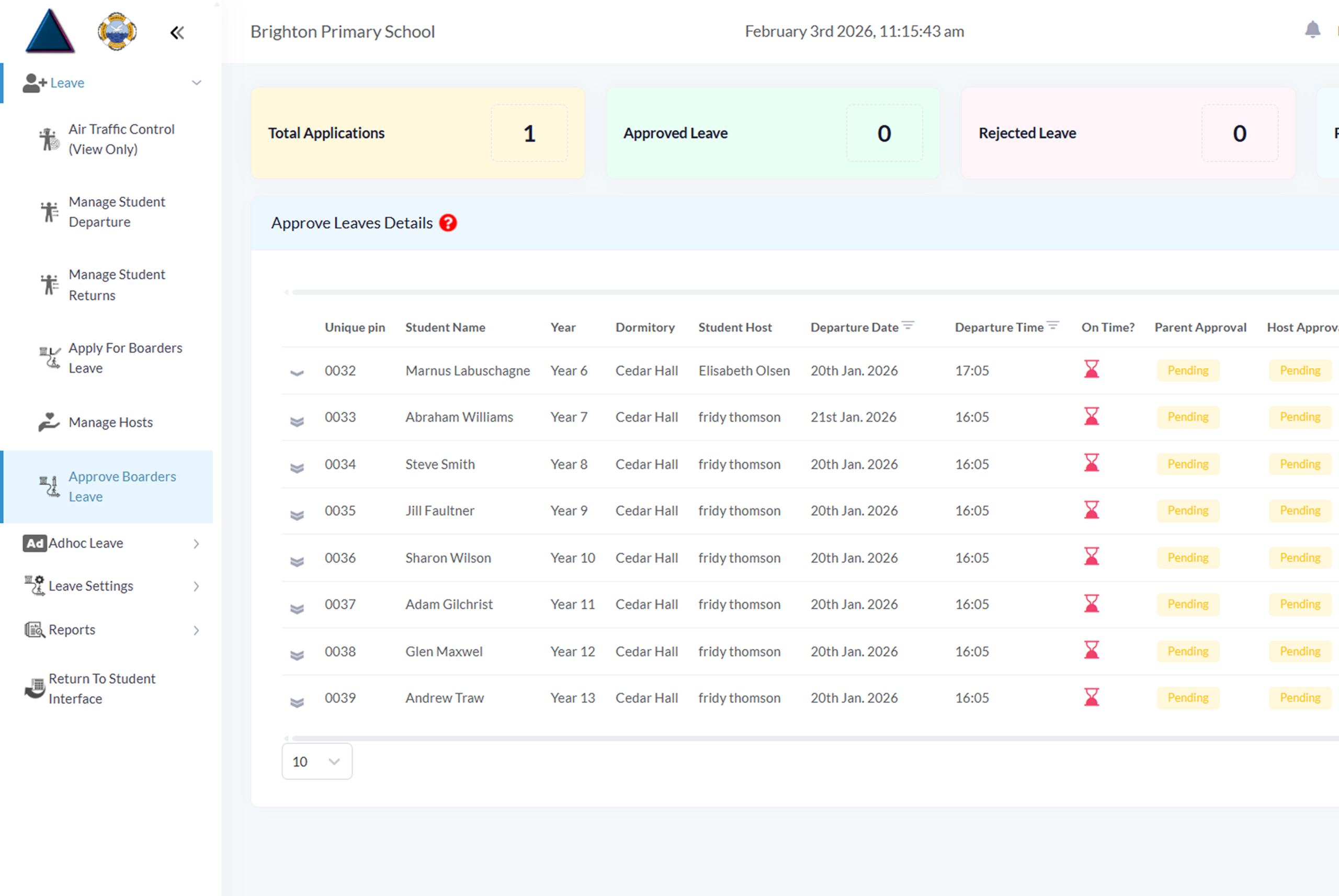
Task: Collapse sidebar with double-chevron icon
Action: point(177,32)
